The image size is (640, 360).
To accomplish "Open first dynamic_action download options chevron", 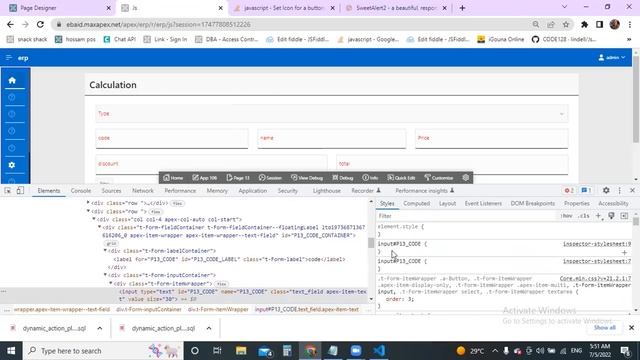I will pyautogui.click(x=100, y=328).
